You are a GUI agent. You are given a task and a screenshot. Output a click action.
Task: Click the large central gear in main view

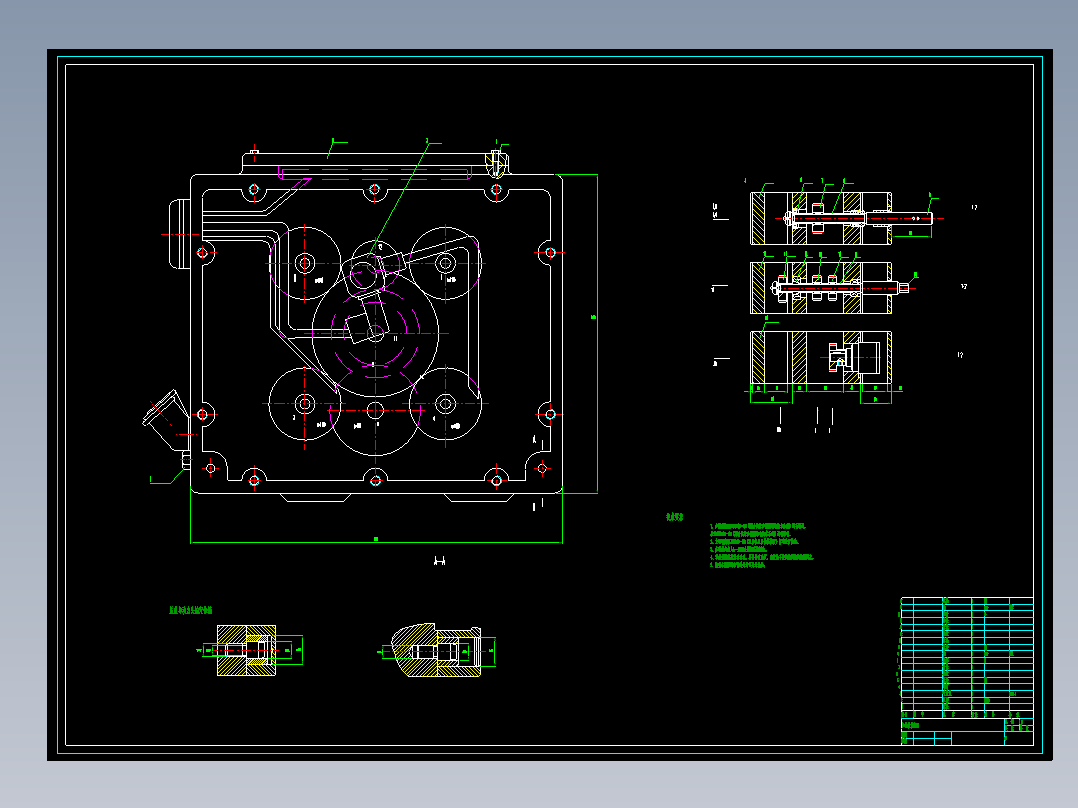(x=375, y=334)
